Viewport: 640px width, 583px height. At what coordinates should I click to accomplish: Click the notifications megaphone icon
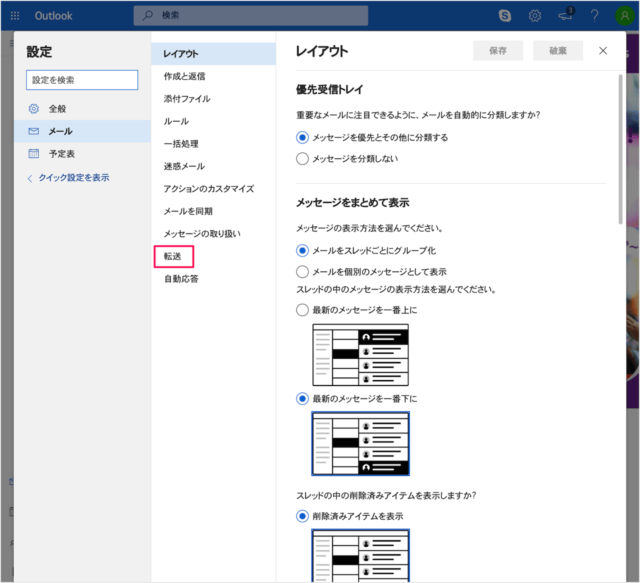[x=564, y=15]
